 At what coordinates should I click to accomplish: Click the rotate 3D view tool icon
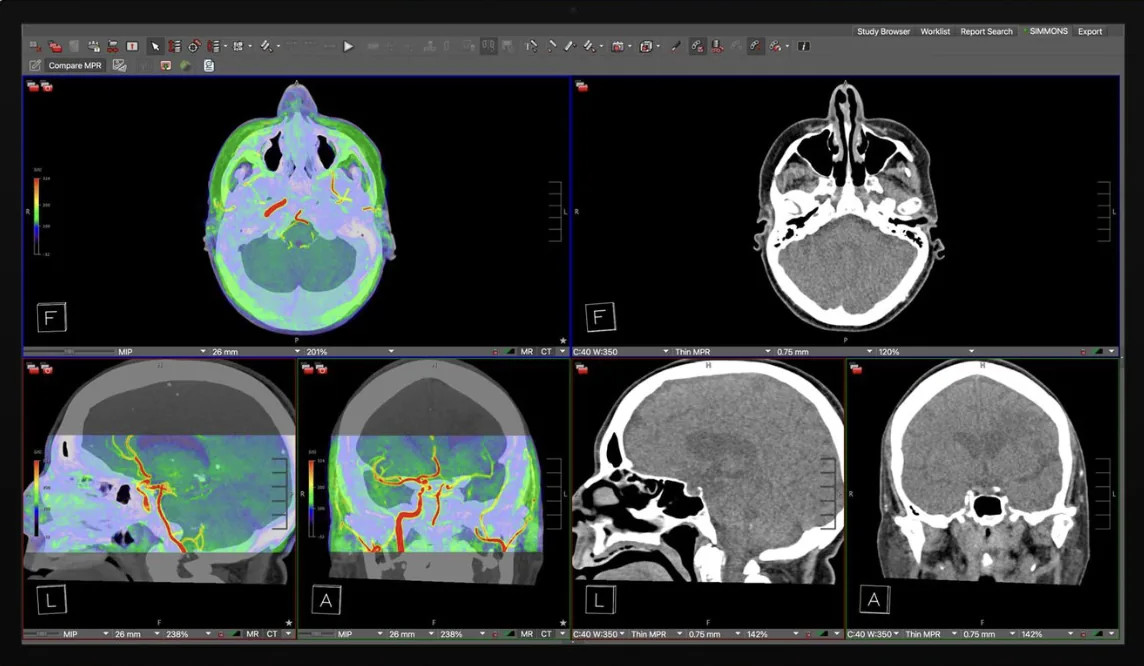(194, 46)
